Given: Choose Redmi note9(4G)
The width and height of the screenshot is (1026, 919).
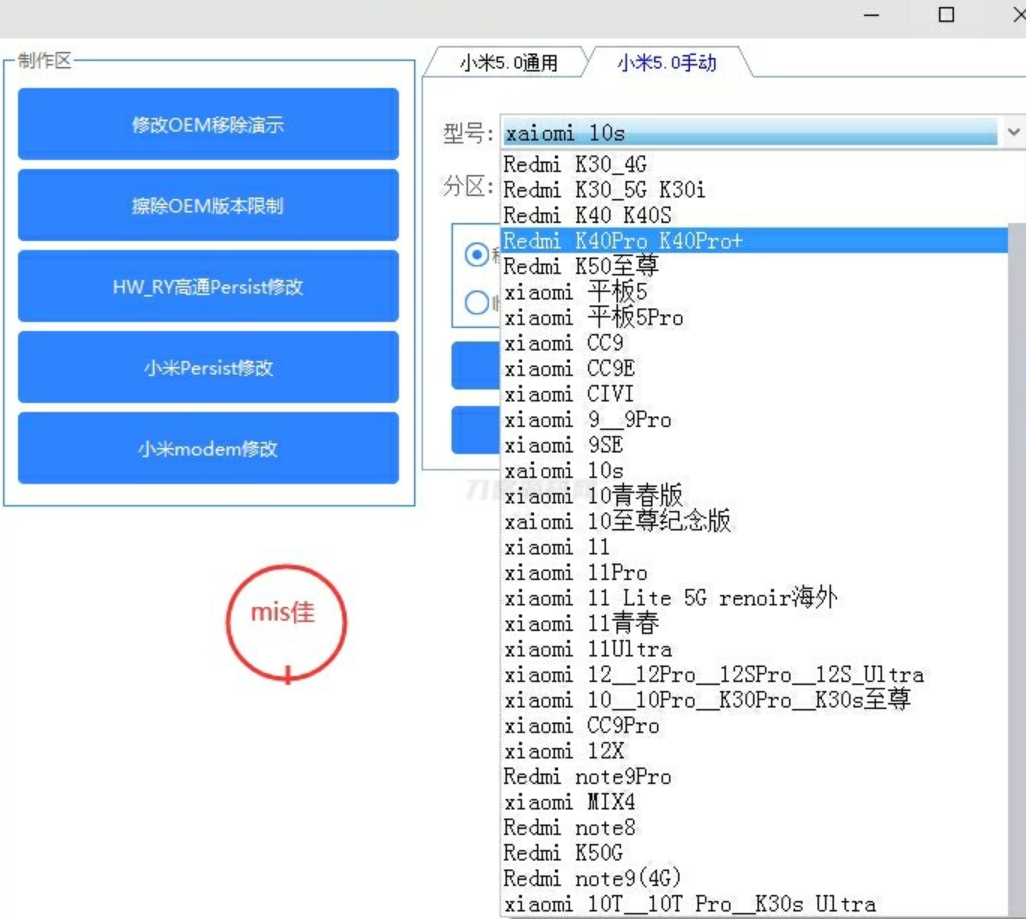Looking at the screenshot, I should coord(754,879).
